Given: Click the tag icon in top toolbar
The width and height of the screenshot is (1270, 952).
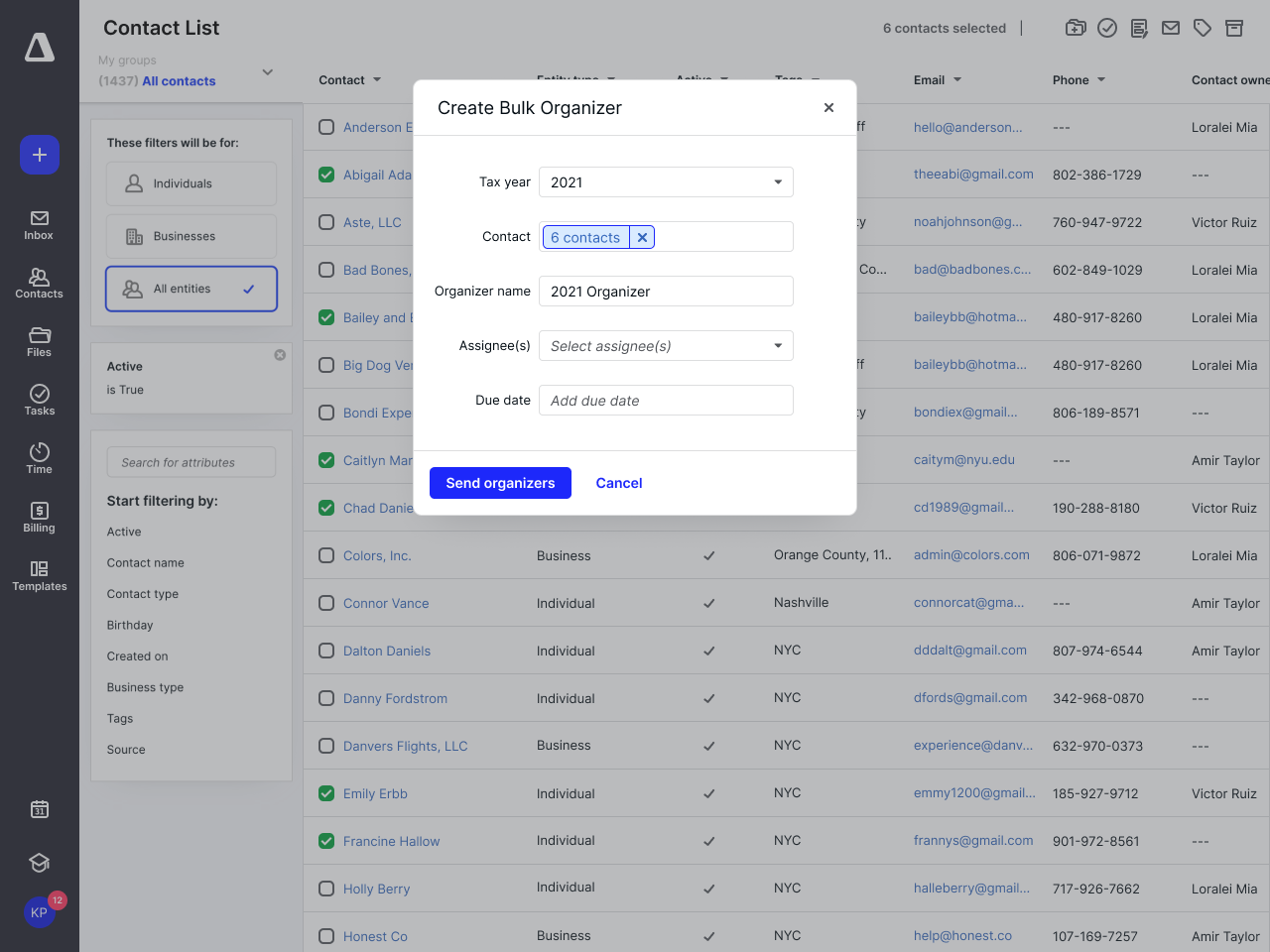Looking at the screenshot, I should [x=1203, y=28].
